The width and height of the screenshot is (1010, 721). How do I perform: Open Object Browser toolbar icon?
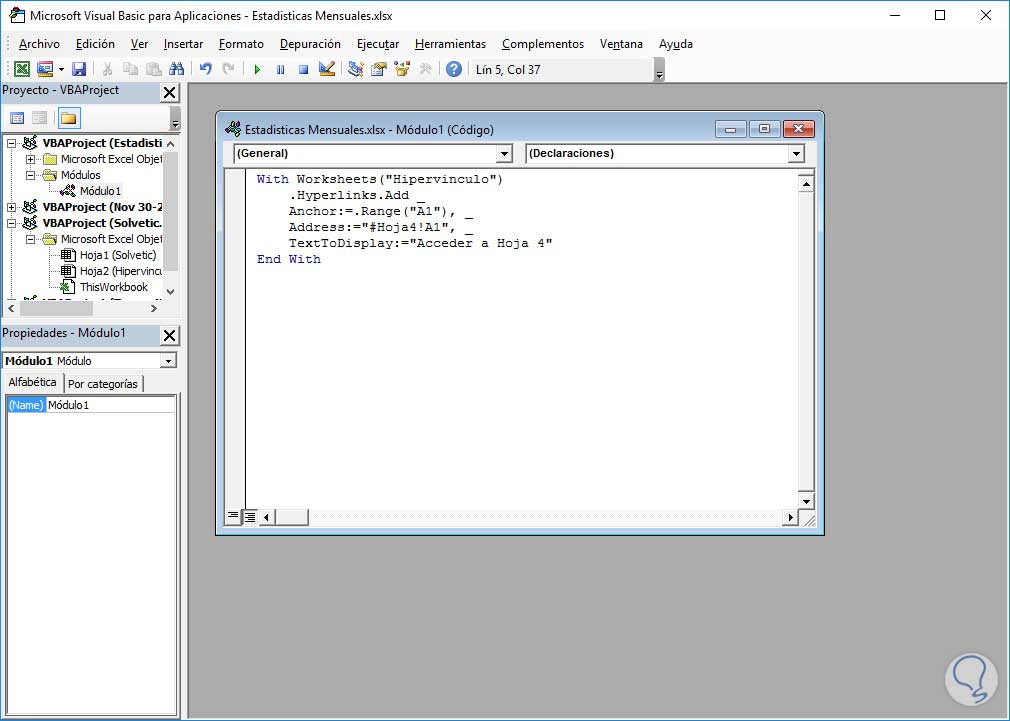pos(402,69)
